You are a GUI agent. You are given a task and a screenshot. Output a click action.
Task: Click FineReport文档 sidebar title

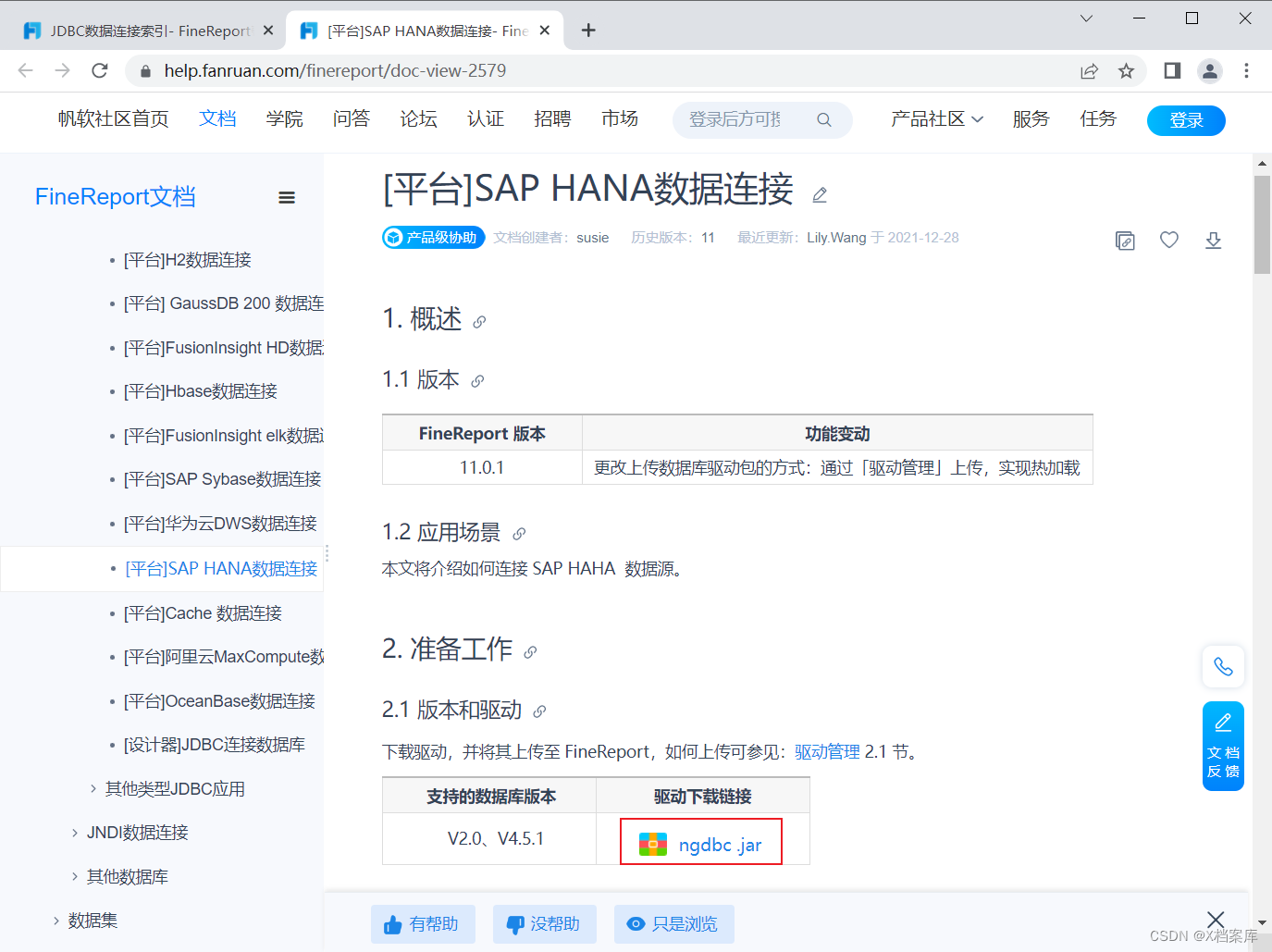pyautogui.click(x=116, y=197)
